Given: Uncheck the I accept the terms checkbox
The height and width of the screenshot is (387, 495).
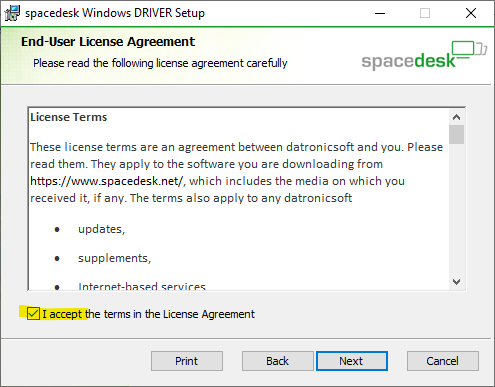Looking at the screenshot, I should [33, 314].
